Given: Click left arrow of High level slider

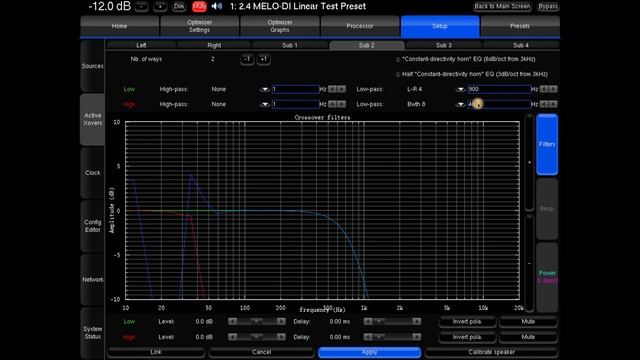Looking at the screenshot, I should 233,337.
